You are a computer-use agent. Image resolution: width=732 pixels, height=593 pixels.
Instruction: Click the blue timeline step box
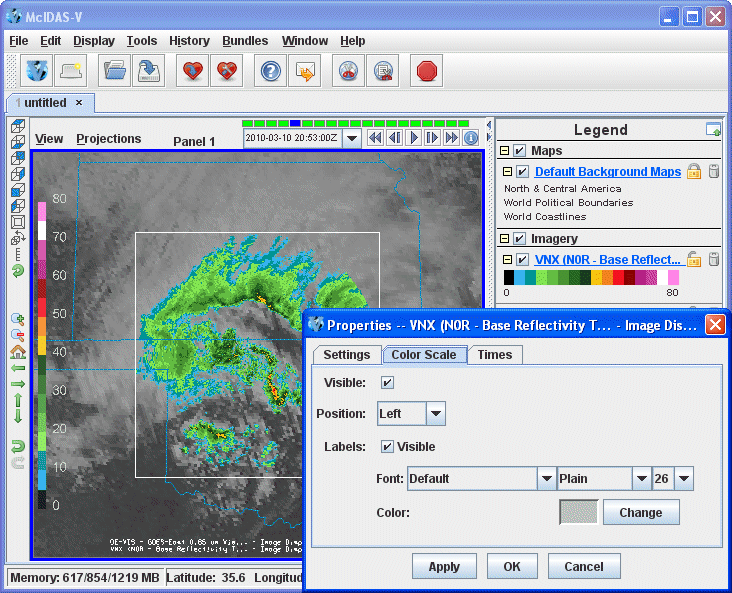(x=295, y=123)
